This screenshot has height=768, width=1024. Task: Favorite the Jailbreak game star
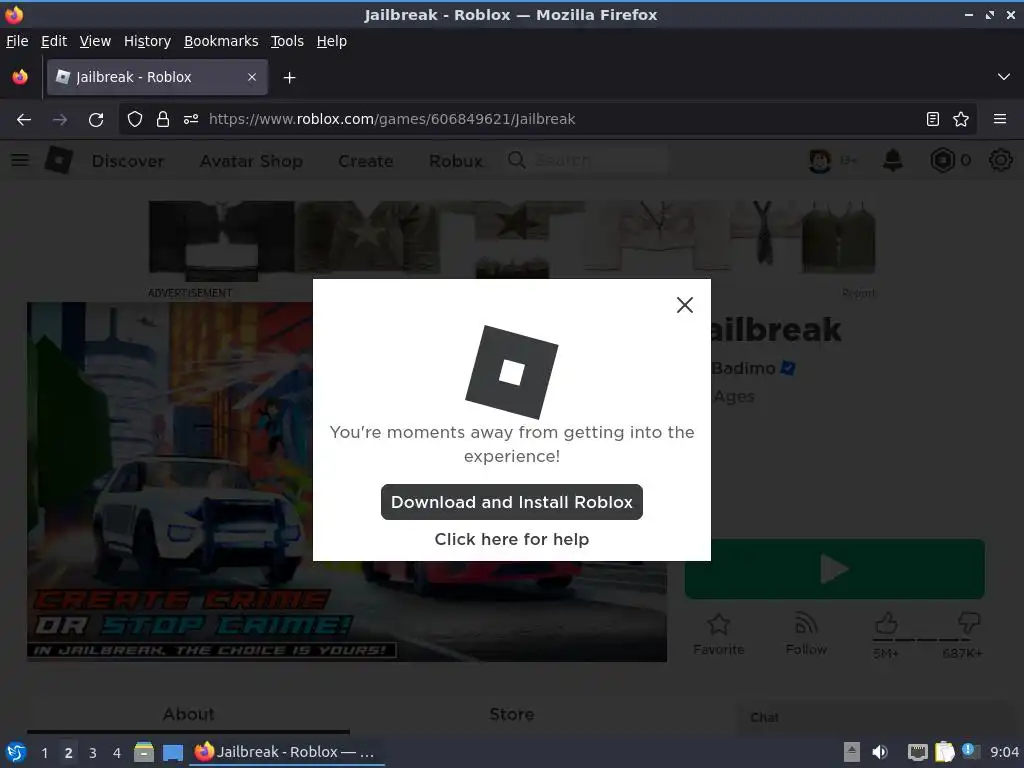pyautogui.click(x=718, y=634)
